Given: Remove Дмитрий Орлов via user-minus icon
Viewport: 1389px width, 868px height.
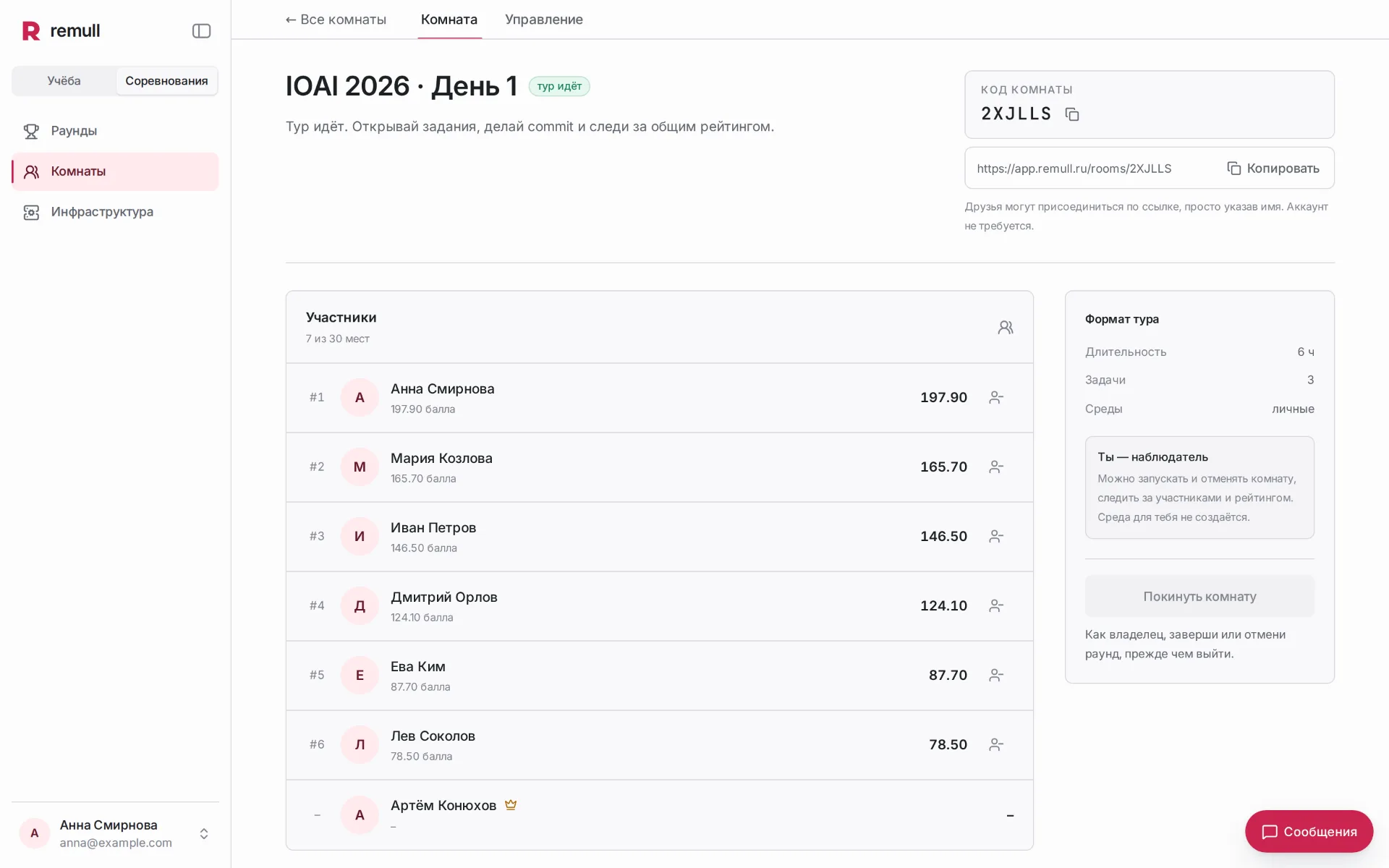Looking at the screenshot, I should coord(996,605).
